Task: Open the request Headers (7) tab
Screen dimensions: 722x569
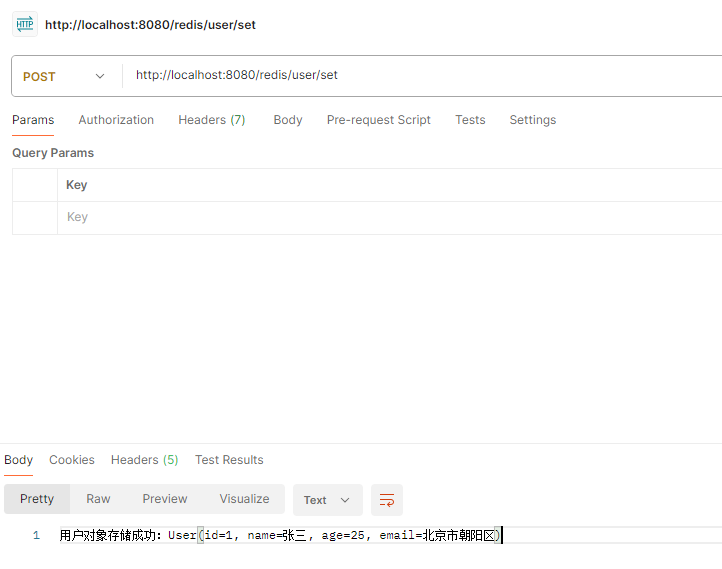Action: [x=212, y=120]
